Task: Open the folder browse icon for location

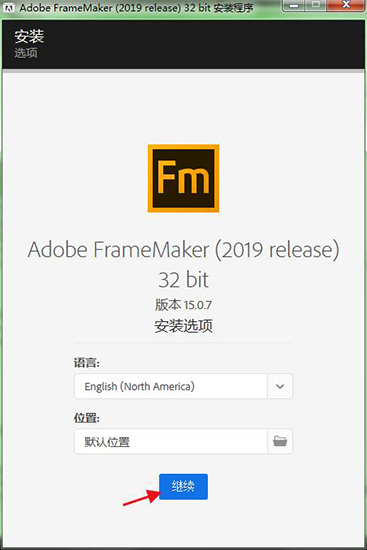Action: pos(280,441)
